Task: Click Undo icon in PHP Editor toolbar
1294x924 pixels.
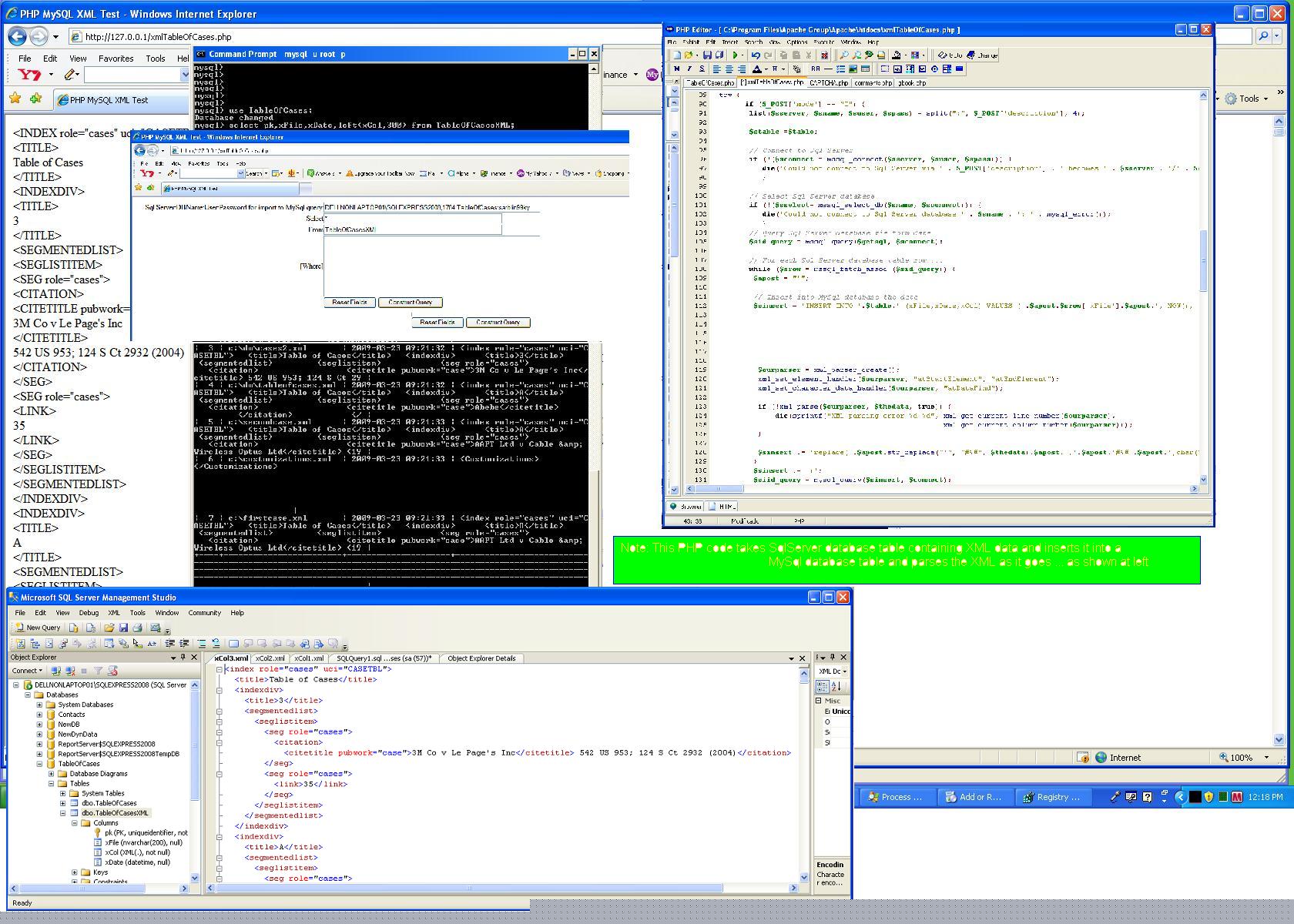Action: pyautogui.click(x=756, y=55)
